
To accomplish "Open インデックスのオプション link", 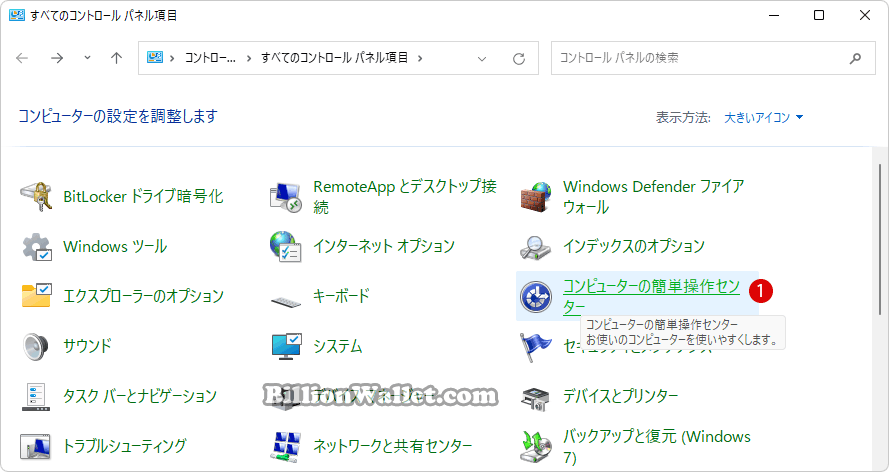I will click(633, 246).
